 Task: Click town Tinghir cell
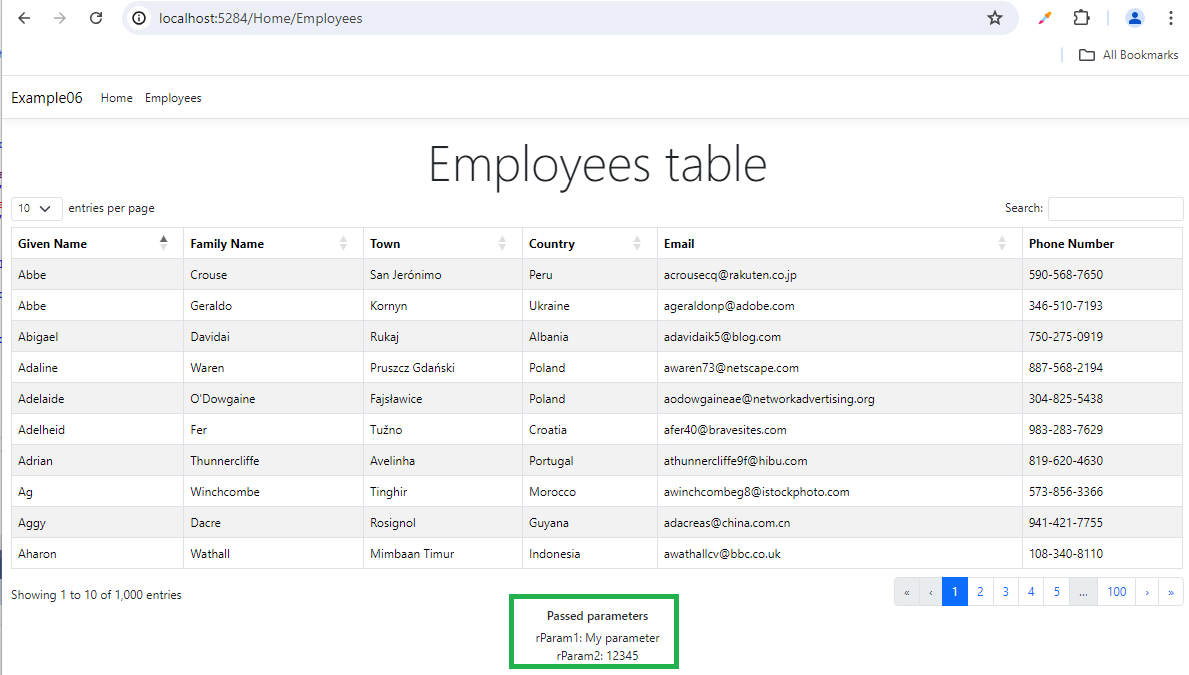point(442,491)
